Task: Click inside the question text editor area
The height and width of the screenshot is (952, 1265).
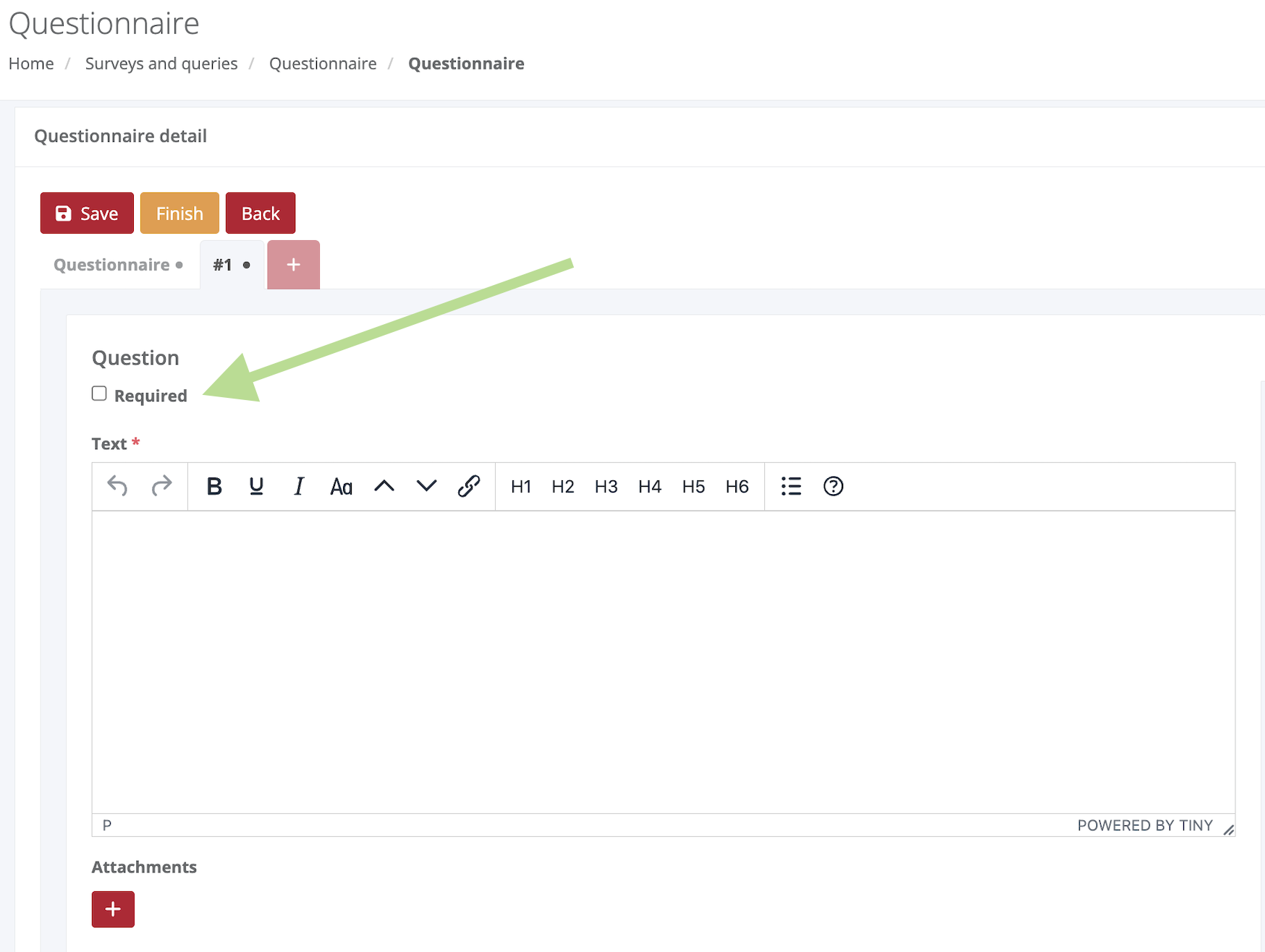Action: 664,662
